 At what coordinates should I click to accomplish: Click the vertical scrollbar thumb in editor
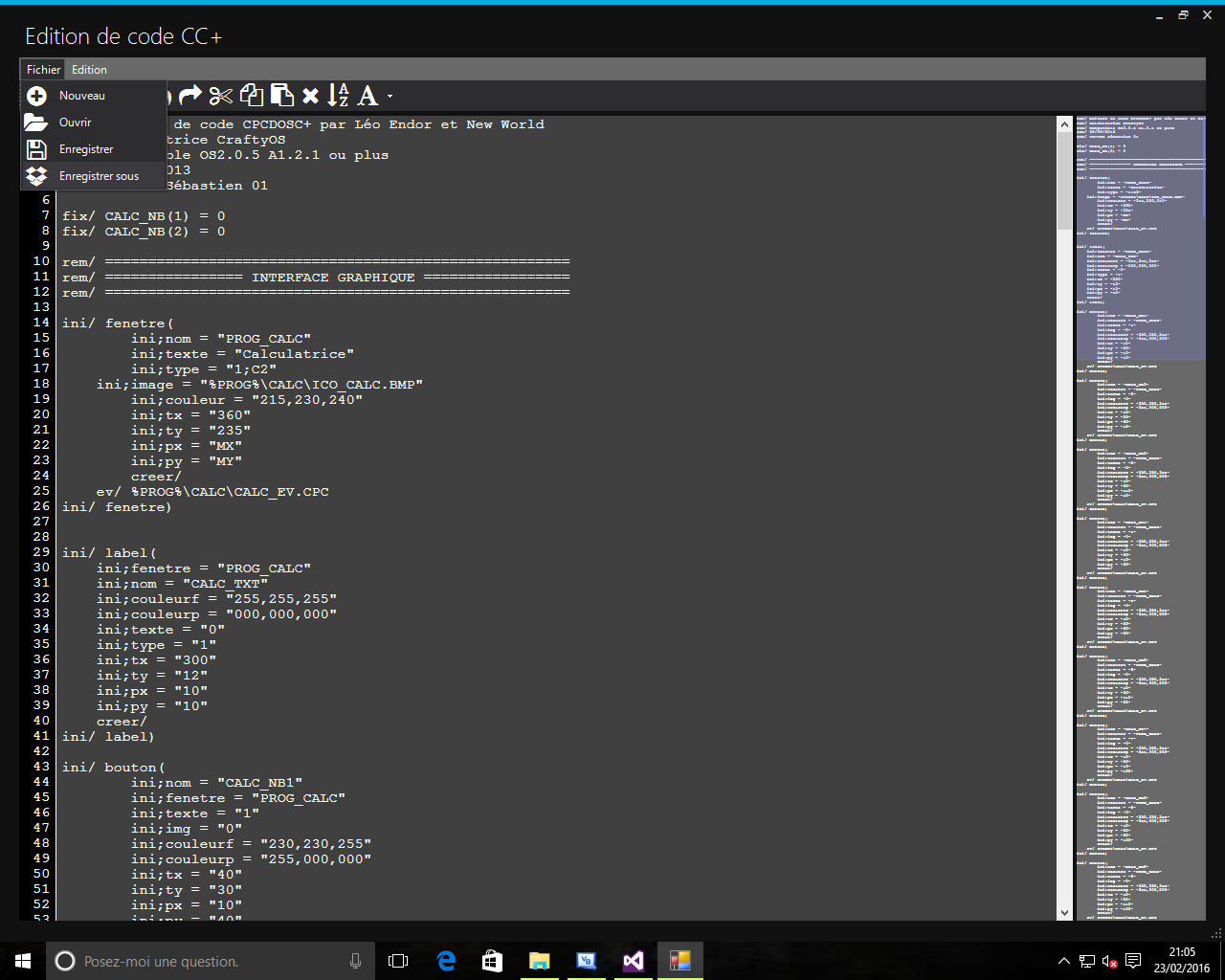[1064, 181]
